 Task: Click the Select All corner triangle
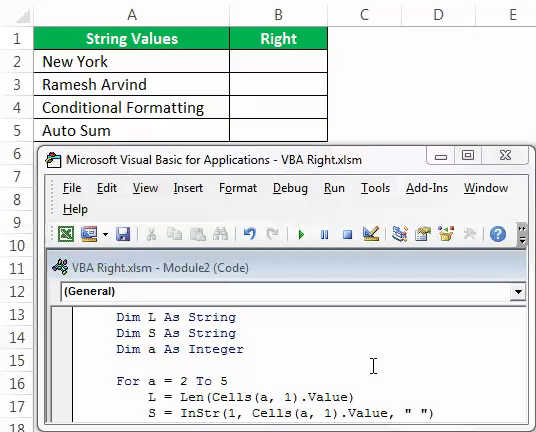click(23, 16)
